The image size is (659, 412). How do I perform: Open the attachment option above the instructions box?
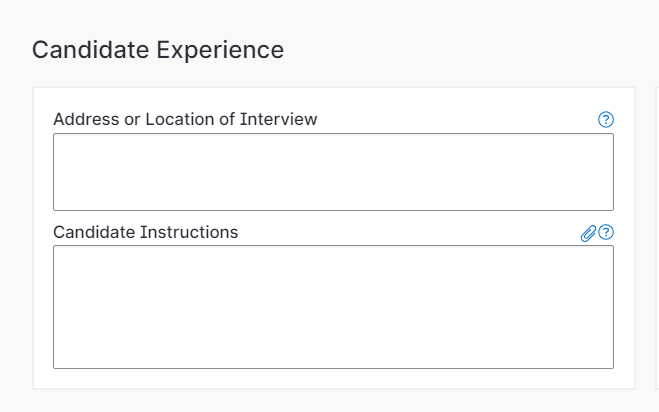588,233
